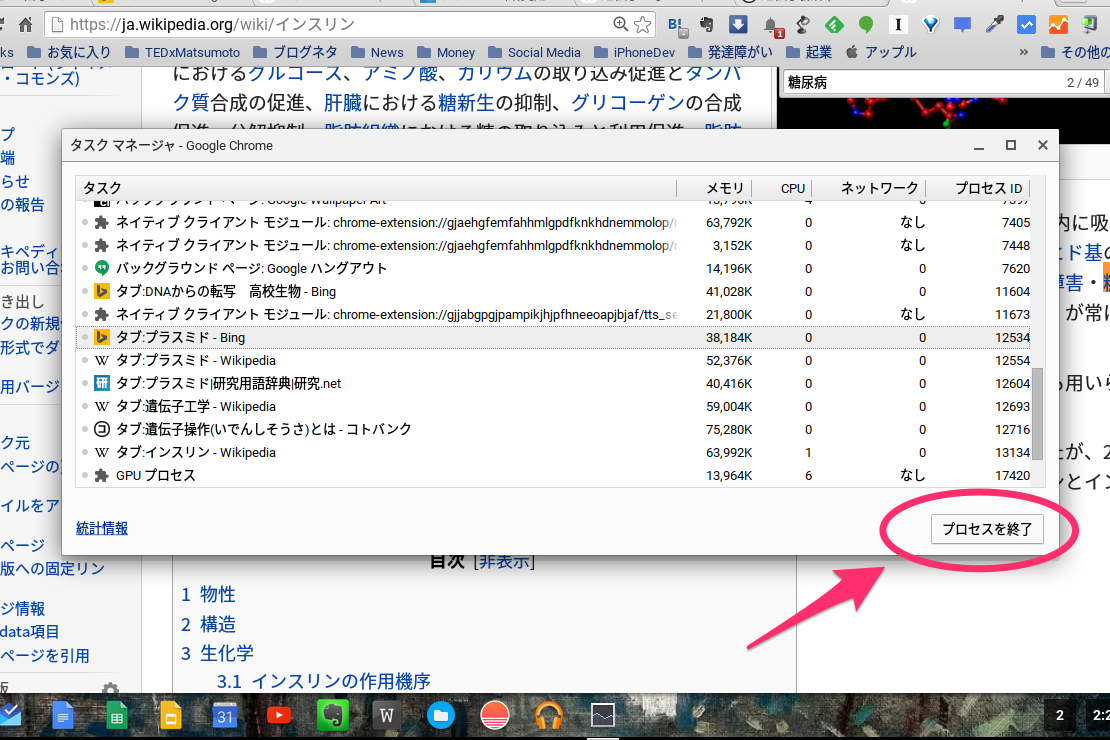This screenshot has height=740, width=1110.
Task: Select the タブ:遺伝子工学 - Wikipedia row
Action: point(553,406)
